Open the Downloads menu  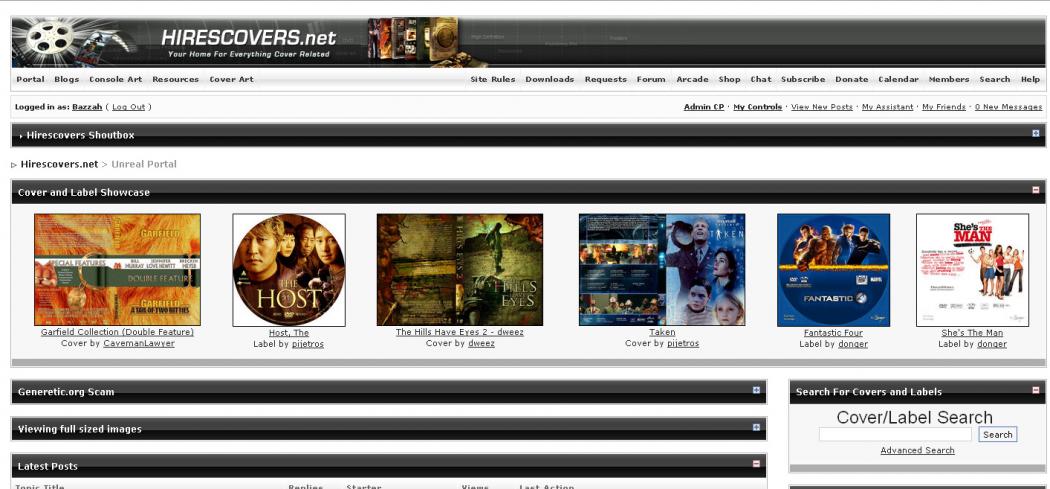pyautogui.click(x=549, y=80)
